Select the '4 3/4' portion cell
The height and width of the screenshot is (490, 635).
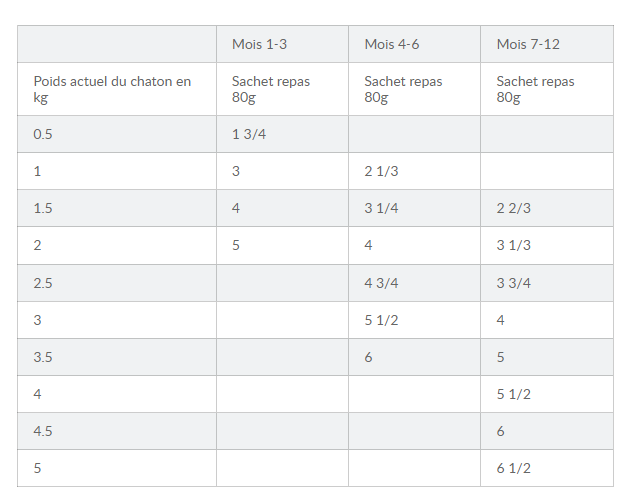(x=381, y=283)
